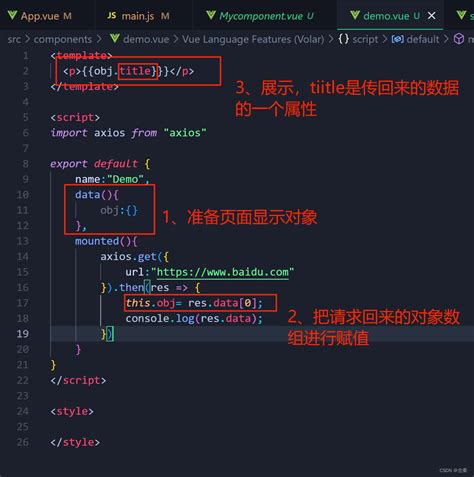This screenshot has height=477, width=474.
Task: Click 'this.obj= res.data[0];' statement
Action: point(194,303)
